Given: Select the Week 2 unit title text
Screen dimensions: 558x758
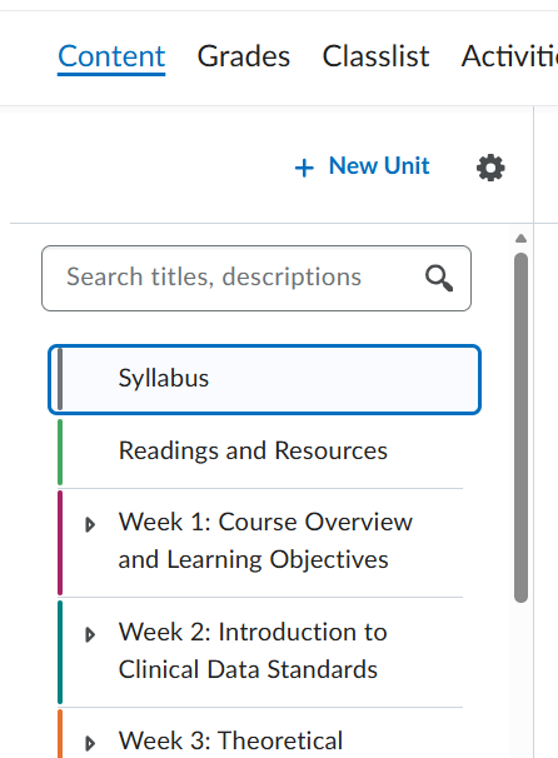Looking at the screenshot, I should click(x=253, y=651).
